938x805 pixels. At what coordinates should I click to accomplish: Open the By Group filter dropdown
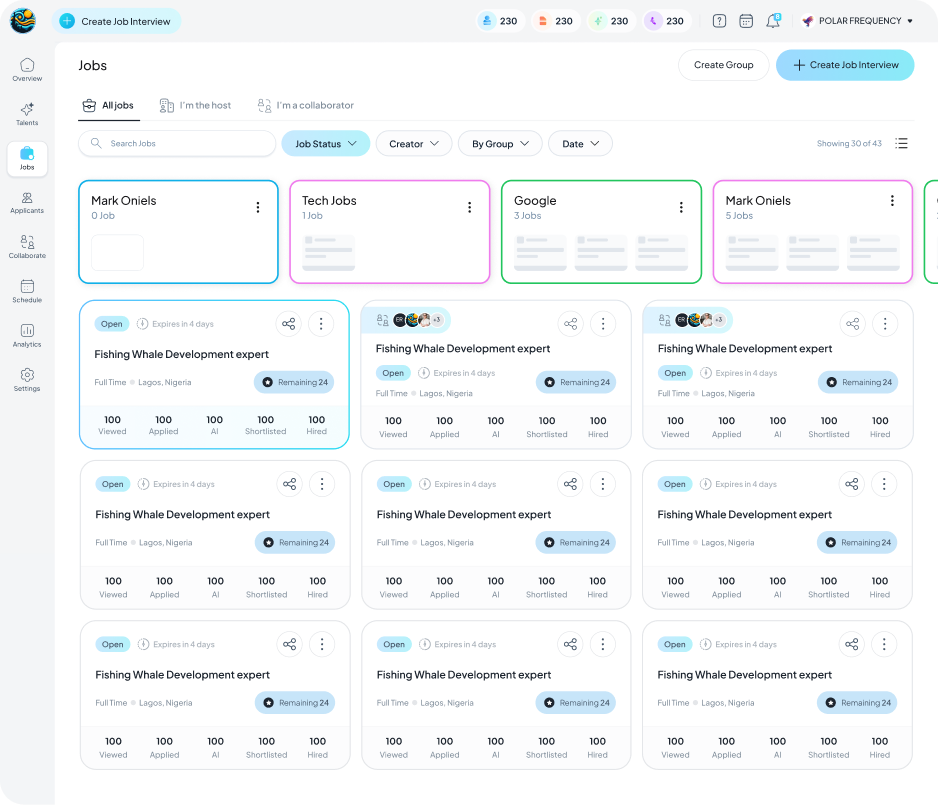[500, 144]
